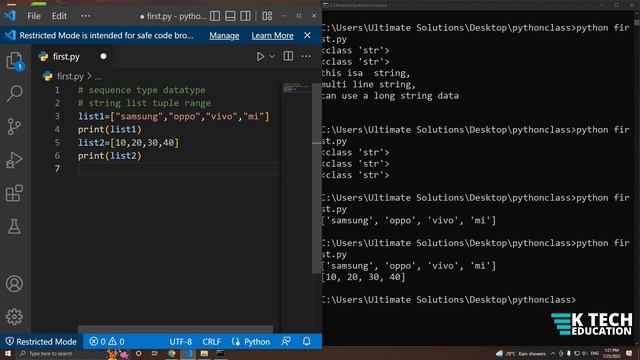Screen dimensions: 640x360
Task: Change the CRLF line ending setting
Action: tap(211, 342)
